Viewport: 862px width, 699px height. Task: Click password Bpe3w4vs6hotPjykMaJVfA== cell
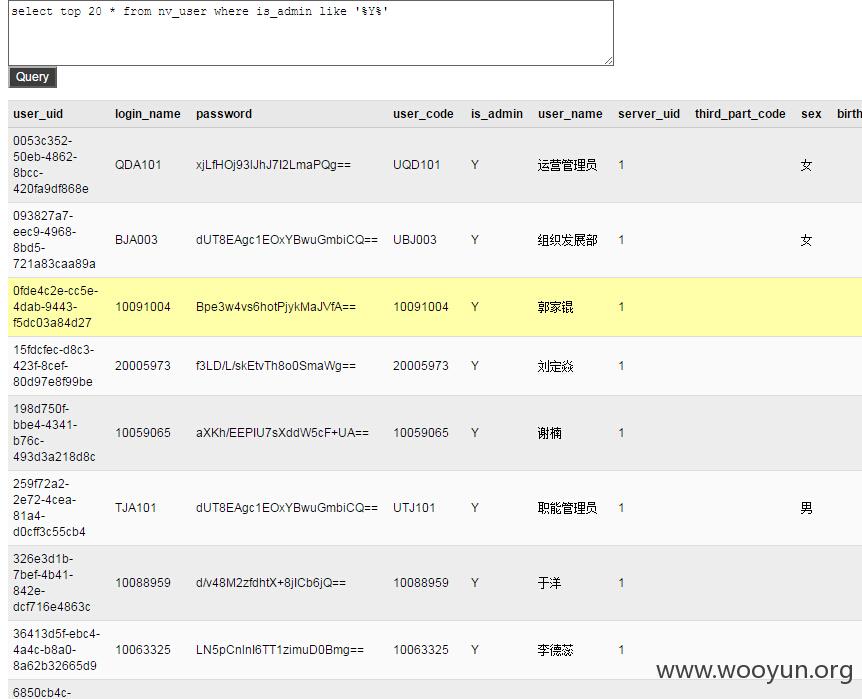pyautogui.click(x=276, y=307)
